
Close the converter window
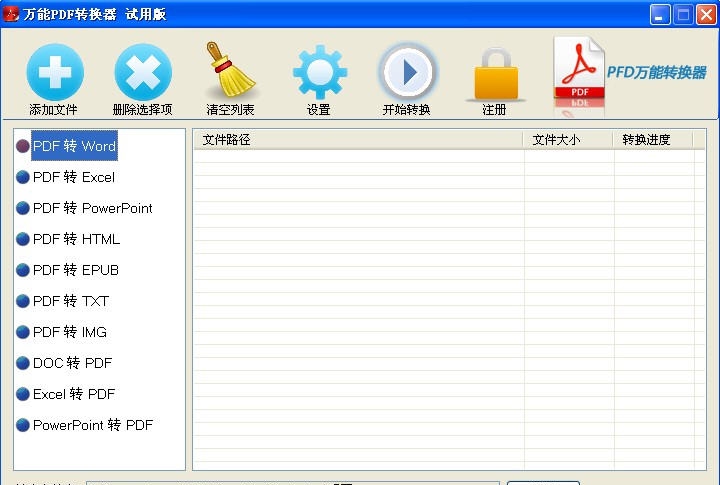click(706, 15)
